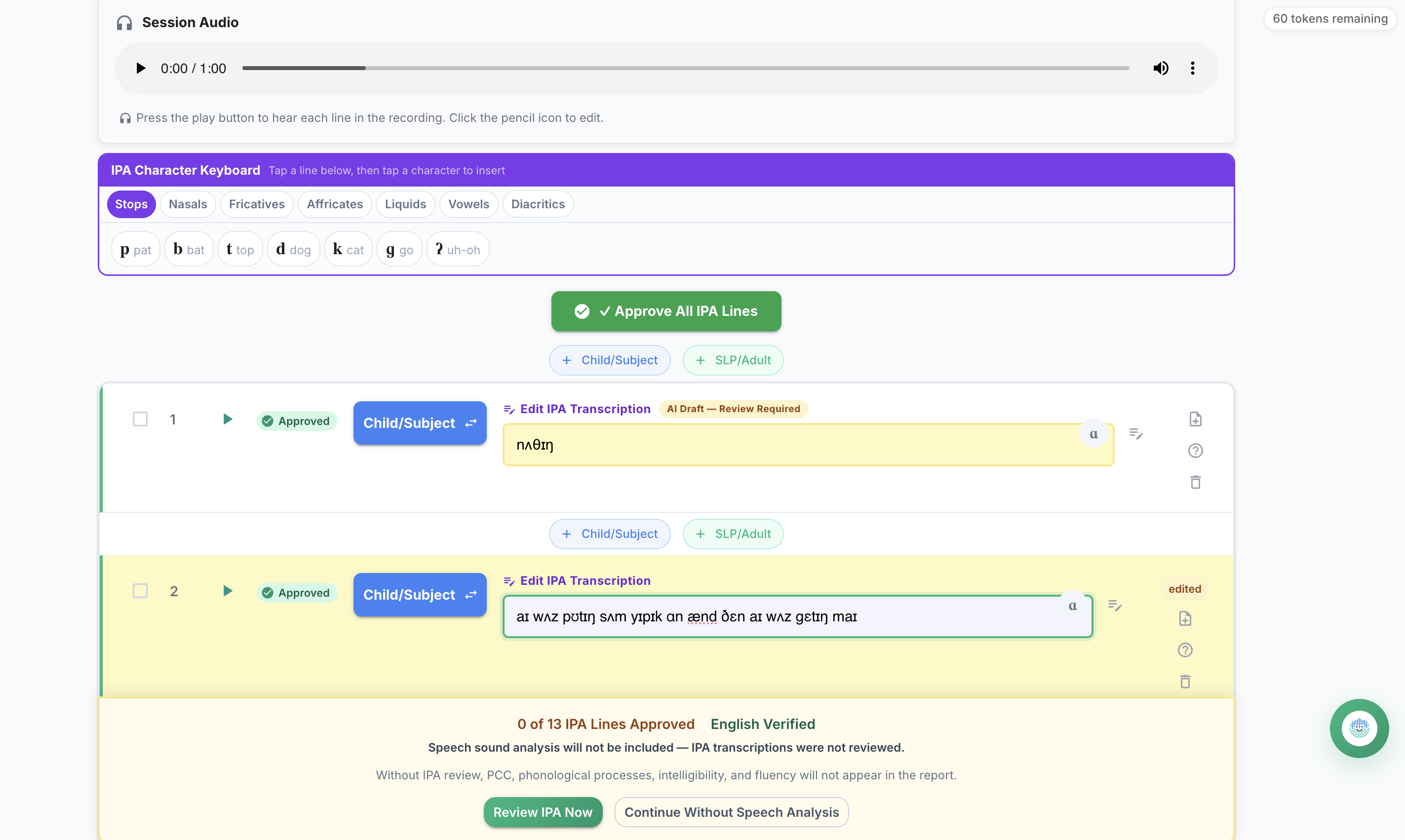1405x840 pixels.
Task: Check the checkbox for line 2
Action: 140,591
